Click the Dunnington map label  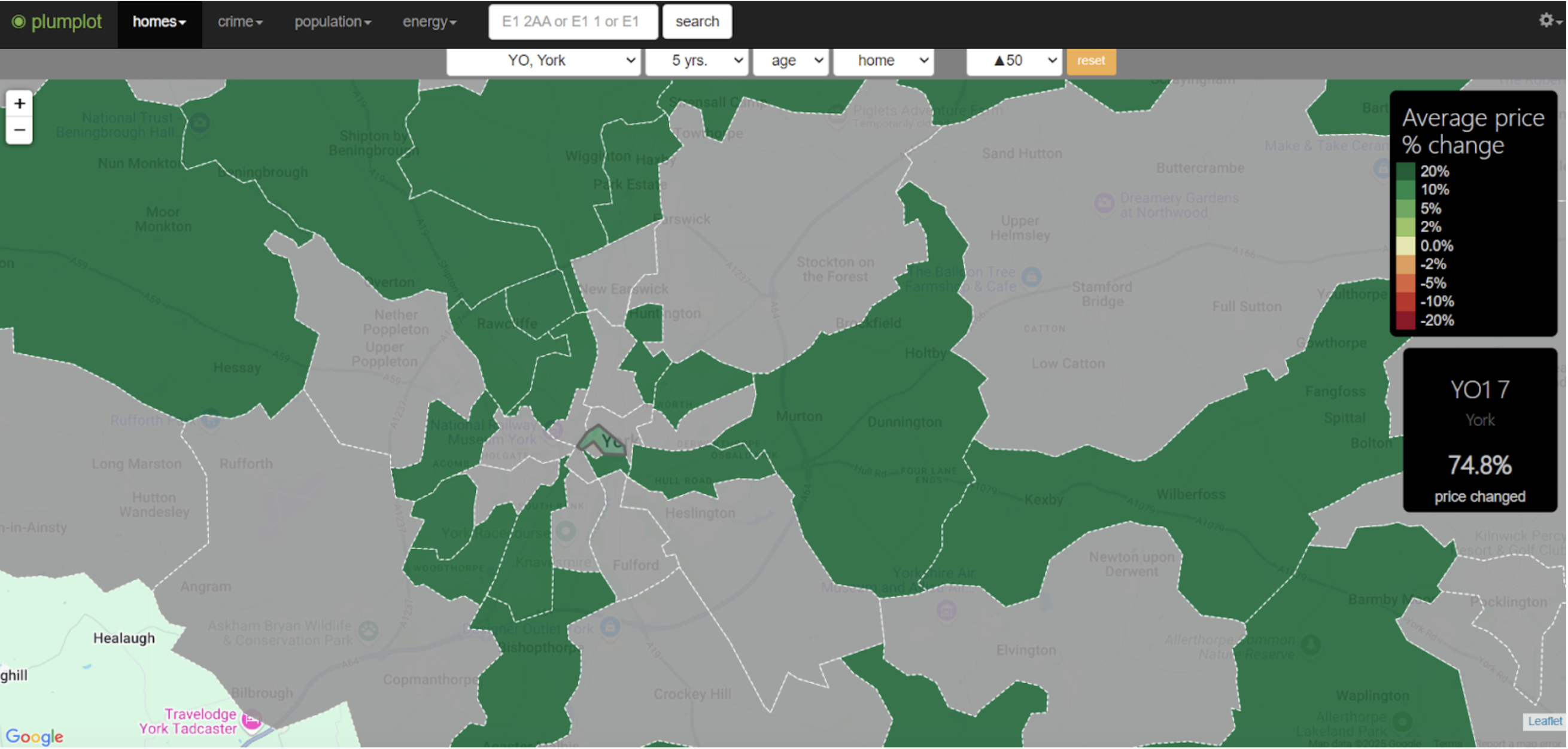pyautogui.click(x=904, y=422)
